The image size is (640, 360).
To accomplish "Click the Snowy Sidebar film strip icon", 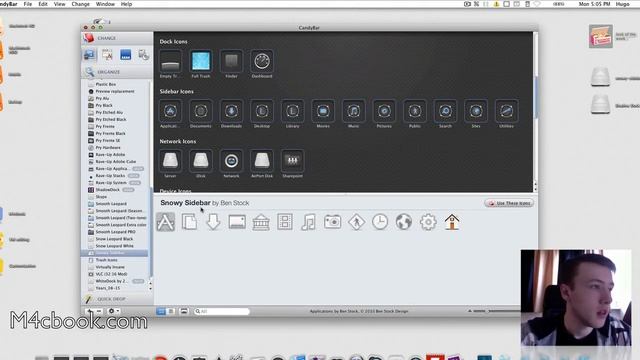I will point(285,222).
